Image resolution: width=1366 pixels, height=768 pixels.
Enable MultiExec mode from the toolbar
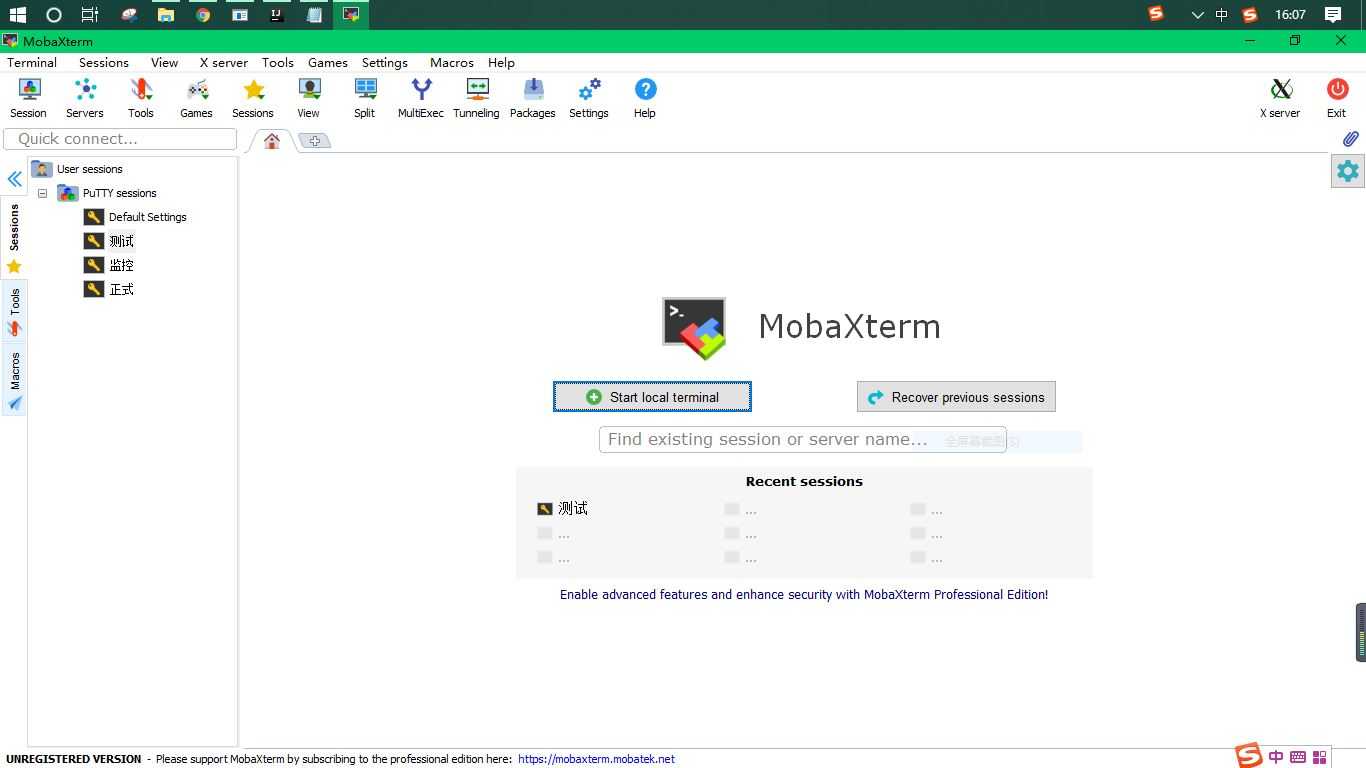(421, 98)
